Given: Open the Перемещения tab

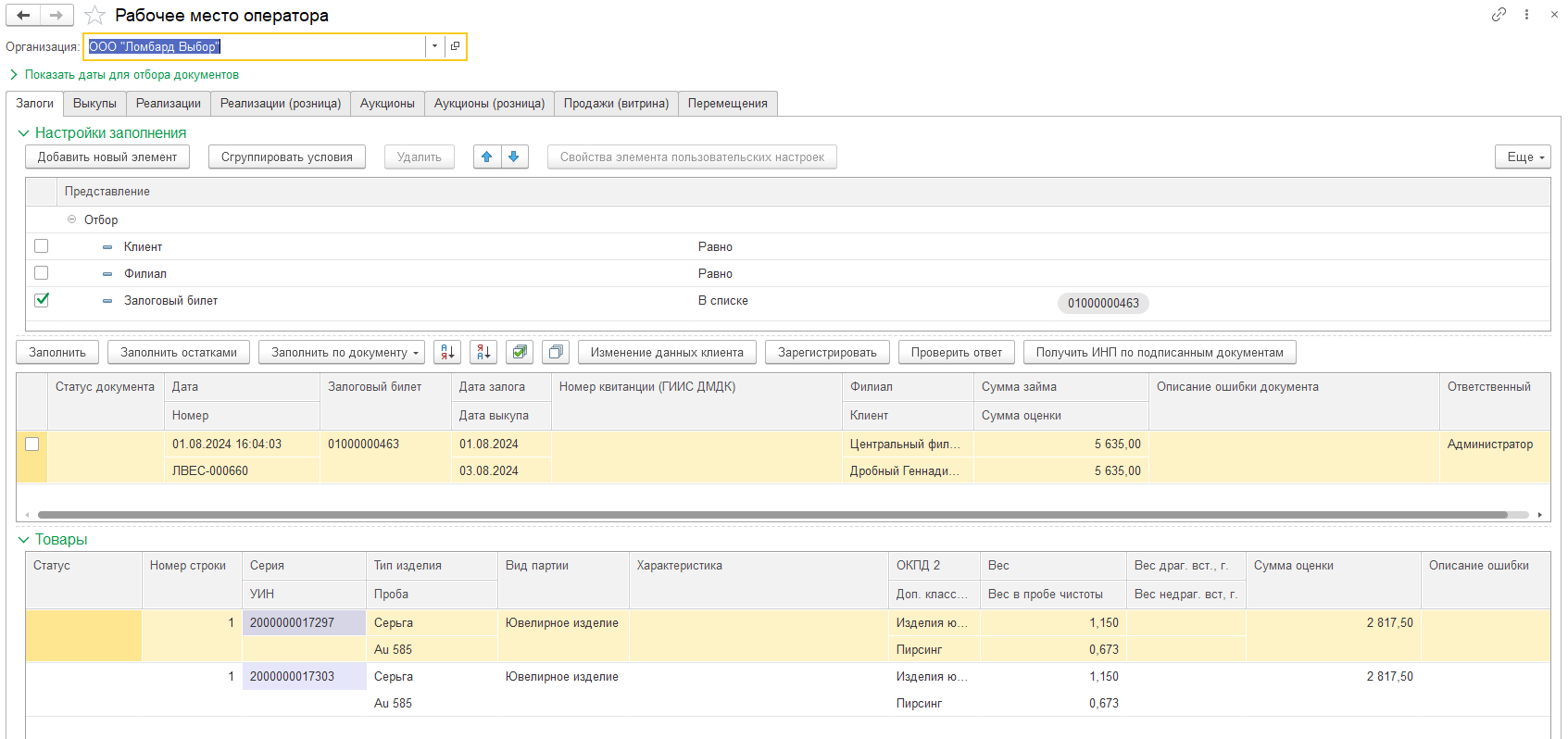Looking at the screenshot, I should pos(728,103).
